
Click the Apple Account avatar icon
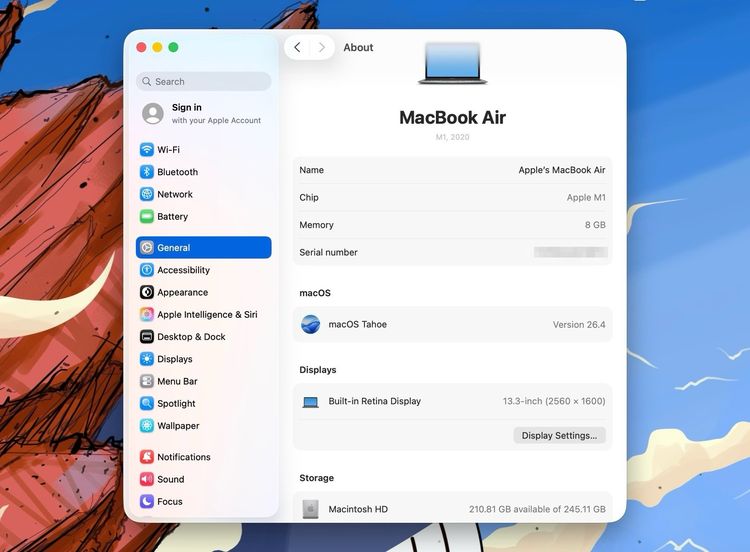pos(153,113)
